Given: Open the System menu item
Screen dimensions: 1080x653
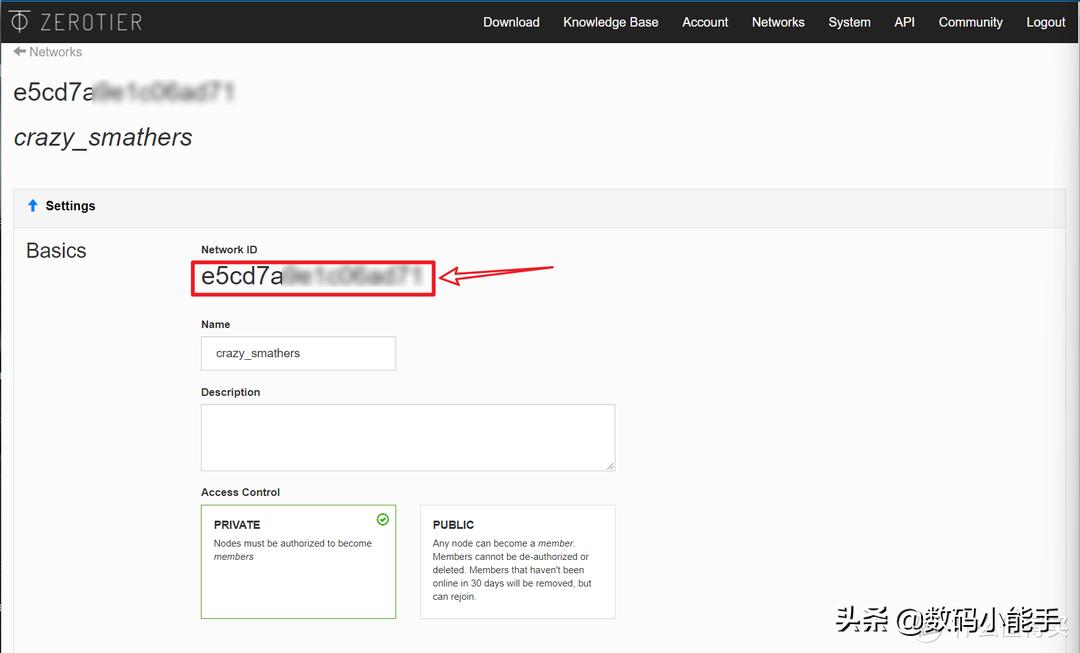Looking at the screenshot, I should coord(849,22).
